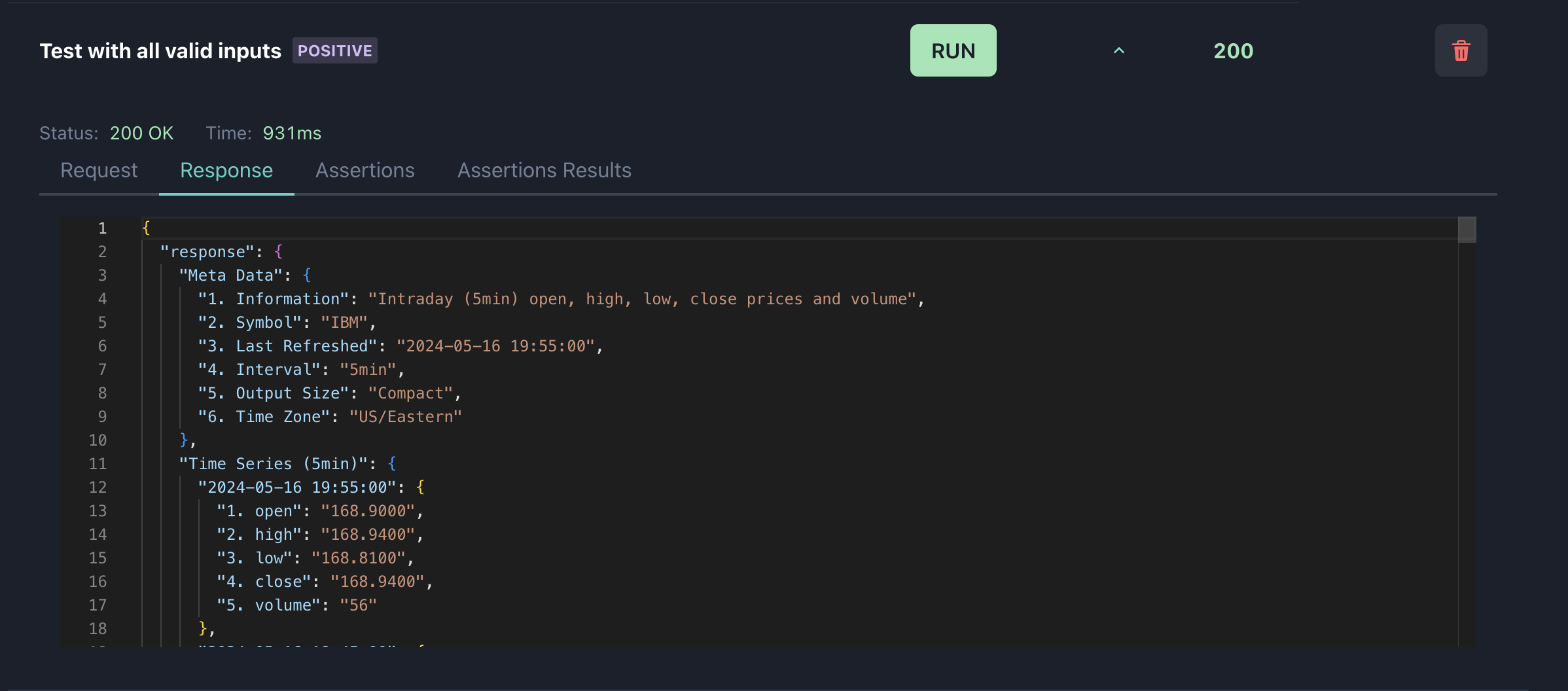The image size is (1568, 691).
Task: View the Assertions Results tab
Action: coord(544,171)
